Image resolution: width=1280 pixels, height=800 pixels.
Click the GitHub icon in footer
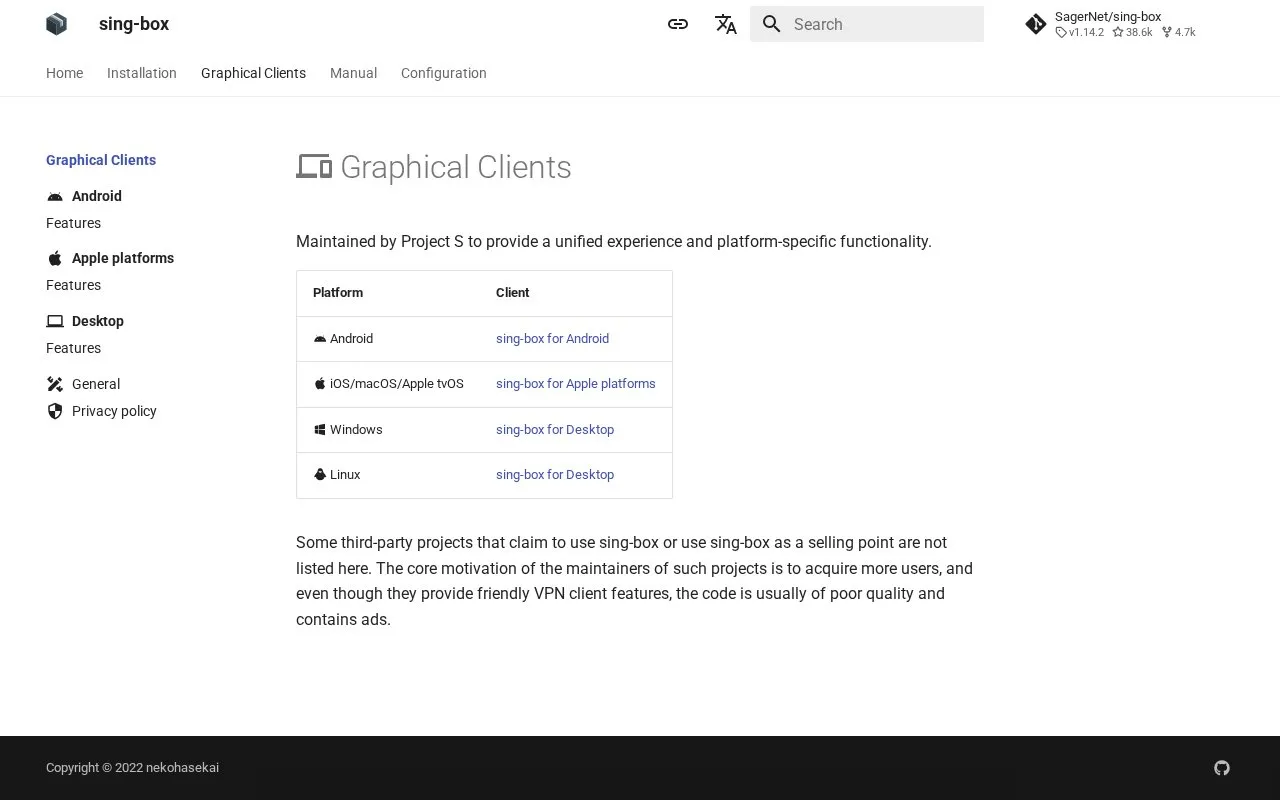coord(1222,768)
